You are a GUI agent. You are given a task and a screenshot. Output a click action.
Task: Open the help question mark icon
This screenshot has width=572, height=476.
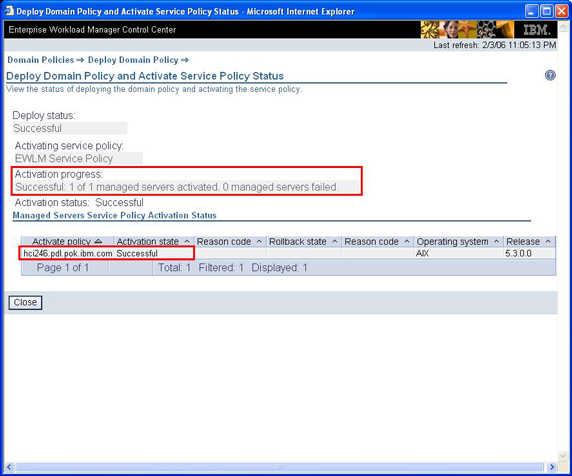pos(550,76)
